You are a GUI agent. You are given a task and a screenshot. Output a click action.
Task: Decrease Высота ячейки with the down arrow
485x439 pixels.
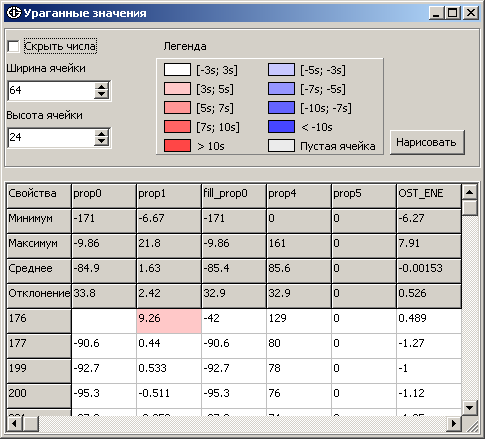point(101,141)
